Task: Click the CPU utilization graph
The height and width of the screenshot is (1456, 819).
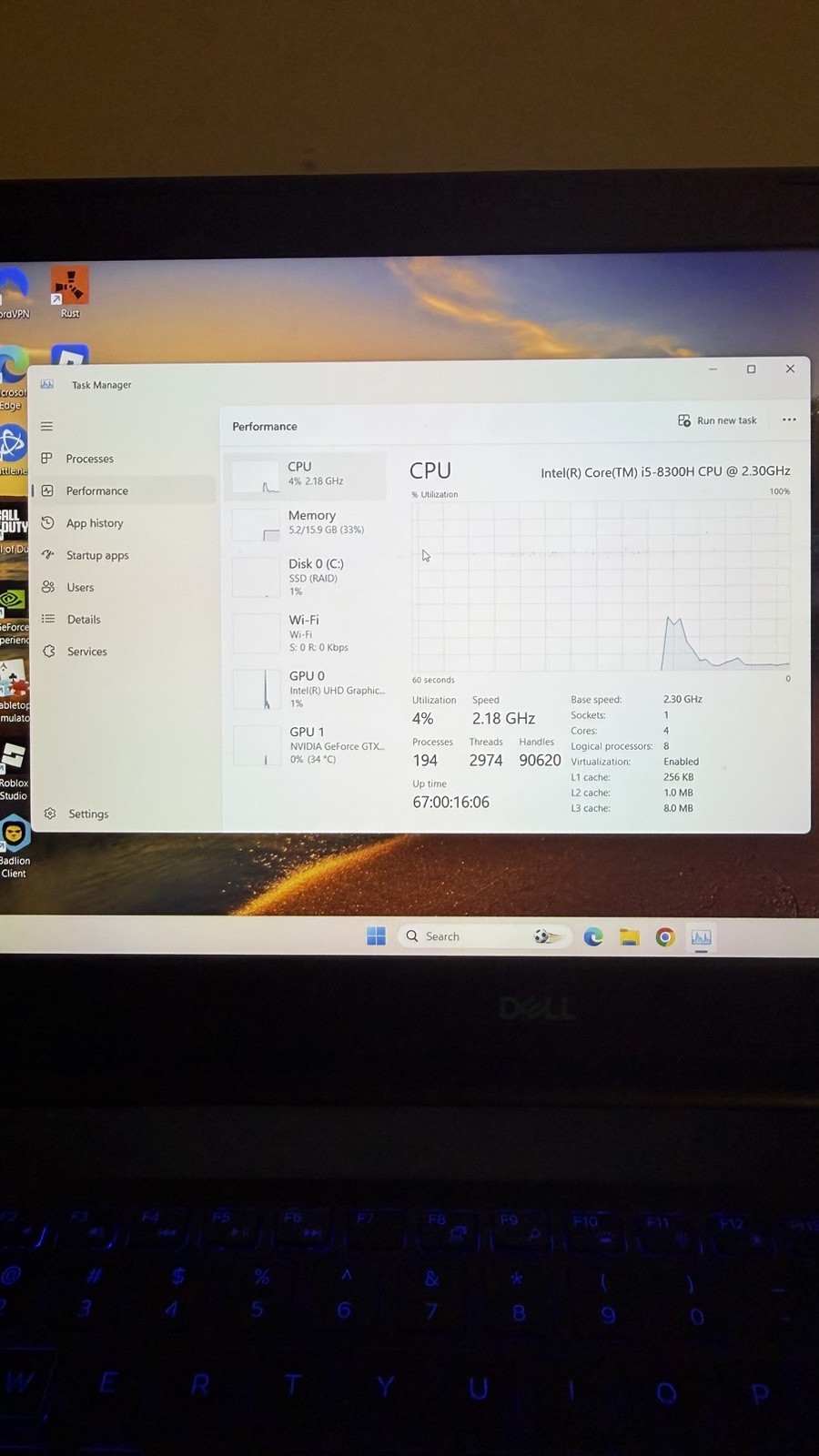Action: (x=601, y=585)
